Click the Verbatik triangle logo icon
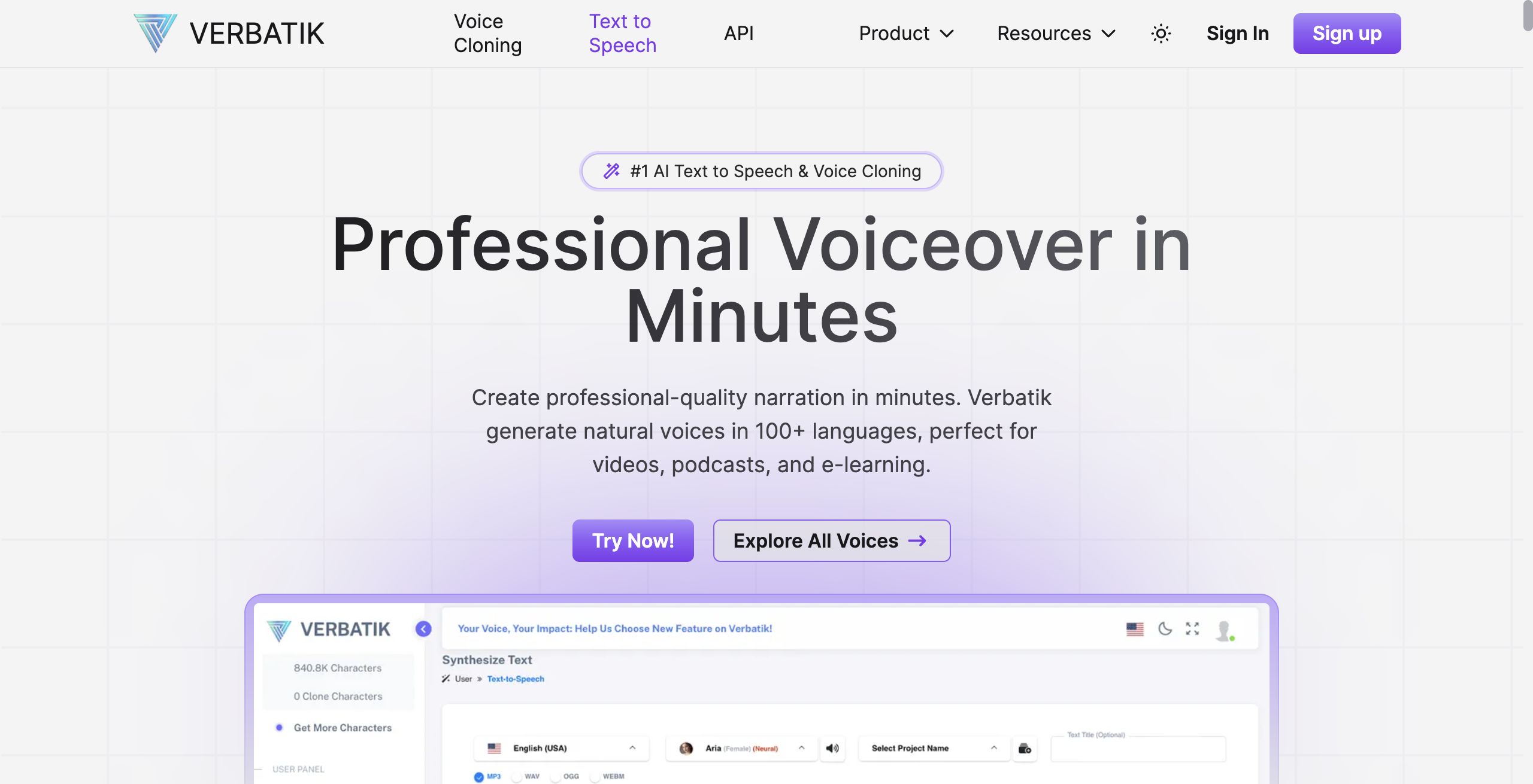The width and height of the screenshot is (1533, 784). (155, 33)
